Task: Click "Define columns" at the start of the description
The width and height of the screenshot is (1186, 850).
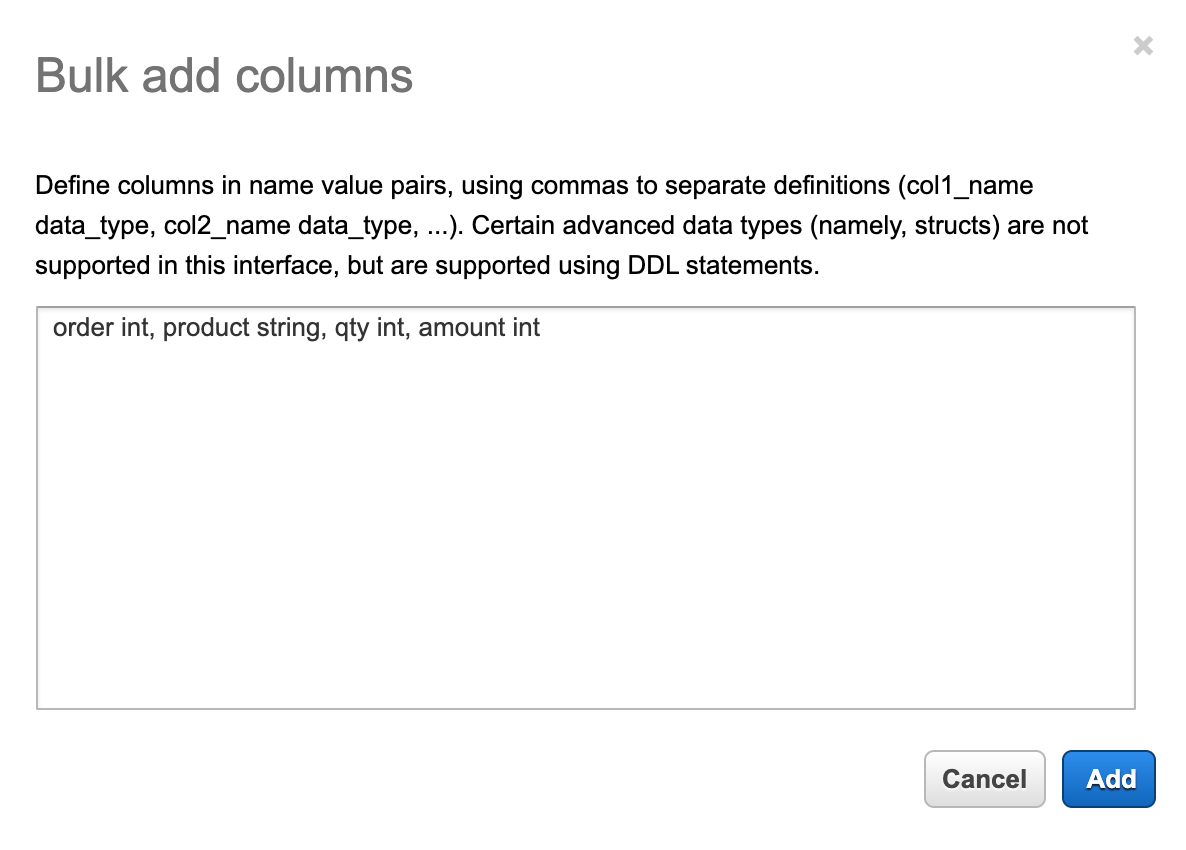Action: pos(106,186)
